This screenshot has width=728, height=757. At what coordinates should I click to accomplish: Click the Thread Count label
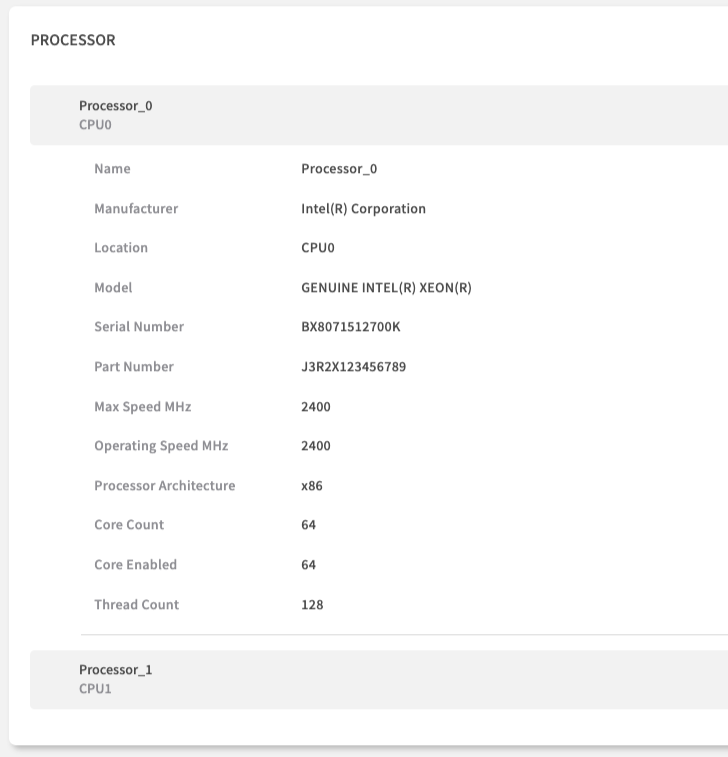pyautogui.click(x=136, y=605)
